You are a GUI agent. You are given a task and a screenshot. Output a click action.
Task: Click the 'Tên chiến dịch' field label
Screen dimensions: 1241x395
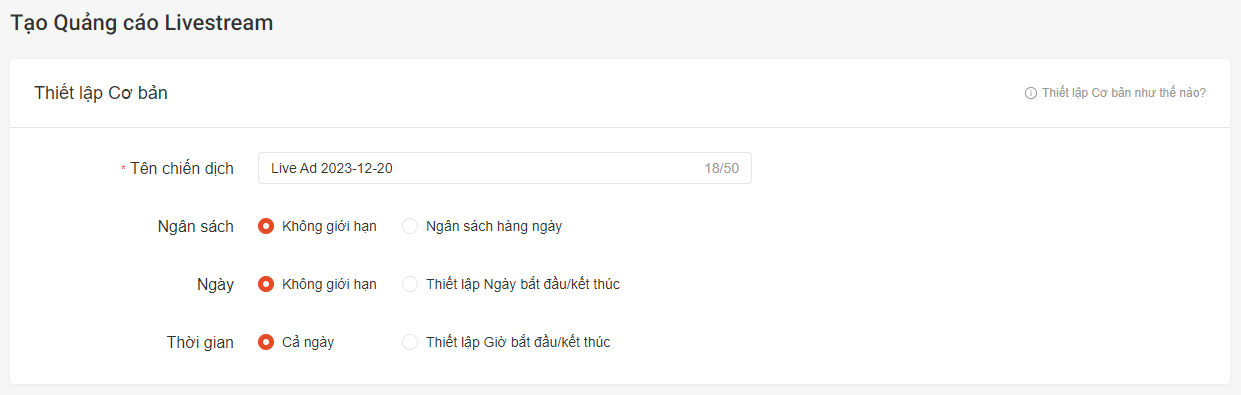point(182,168)
